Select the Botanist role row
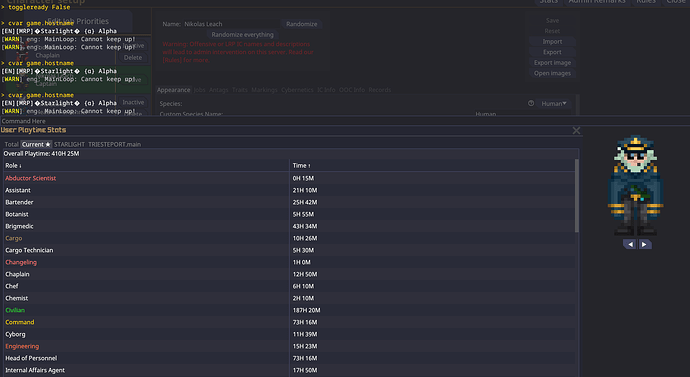Screen dimensions: 690x377 290,214
